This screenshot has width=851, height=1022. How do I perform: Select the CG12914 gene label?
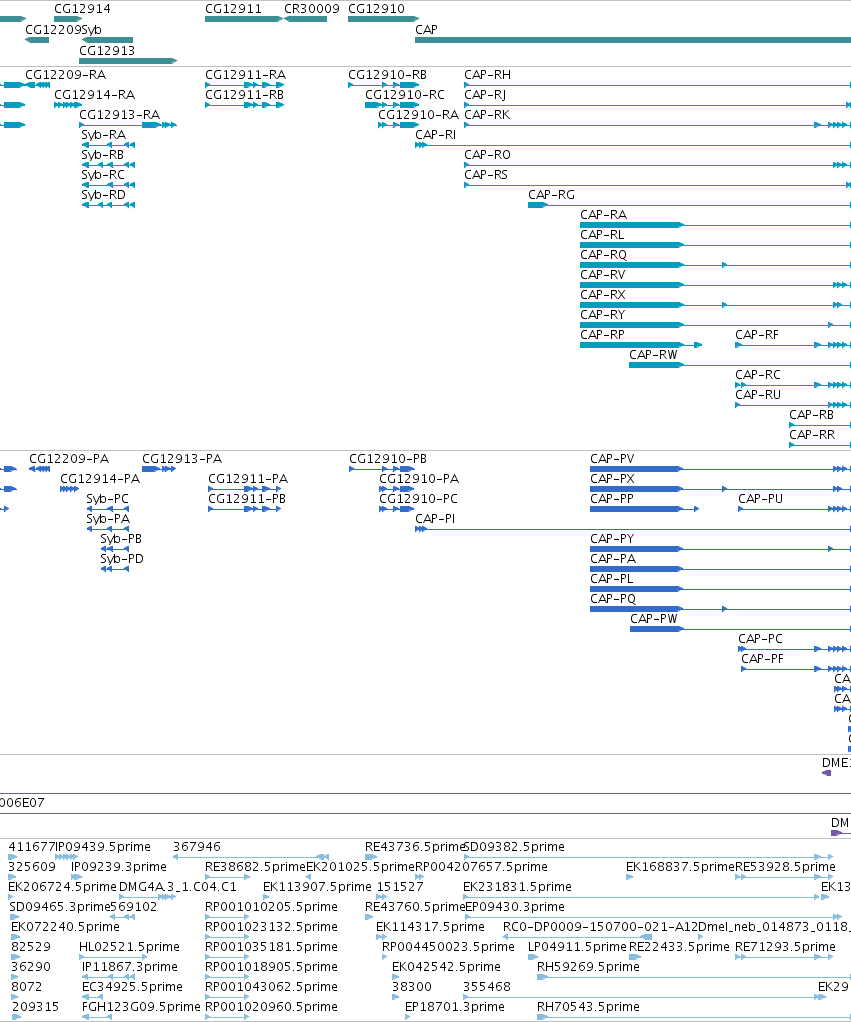coord(82,8)
